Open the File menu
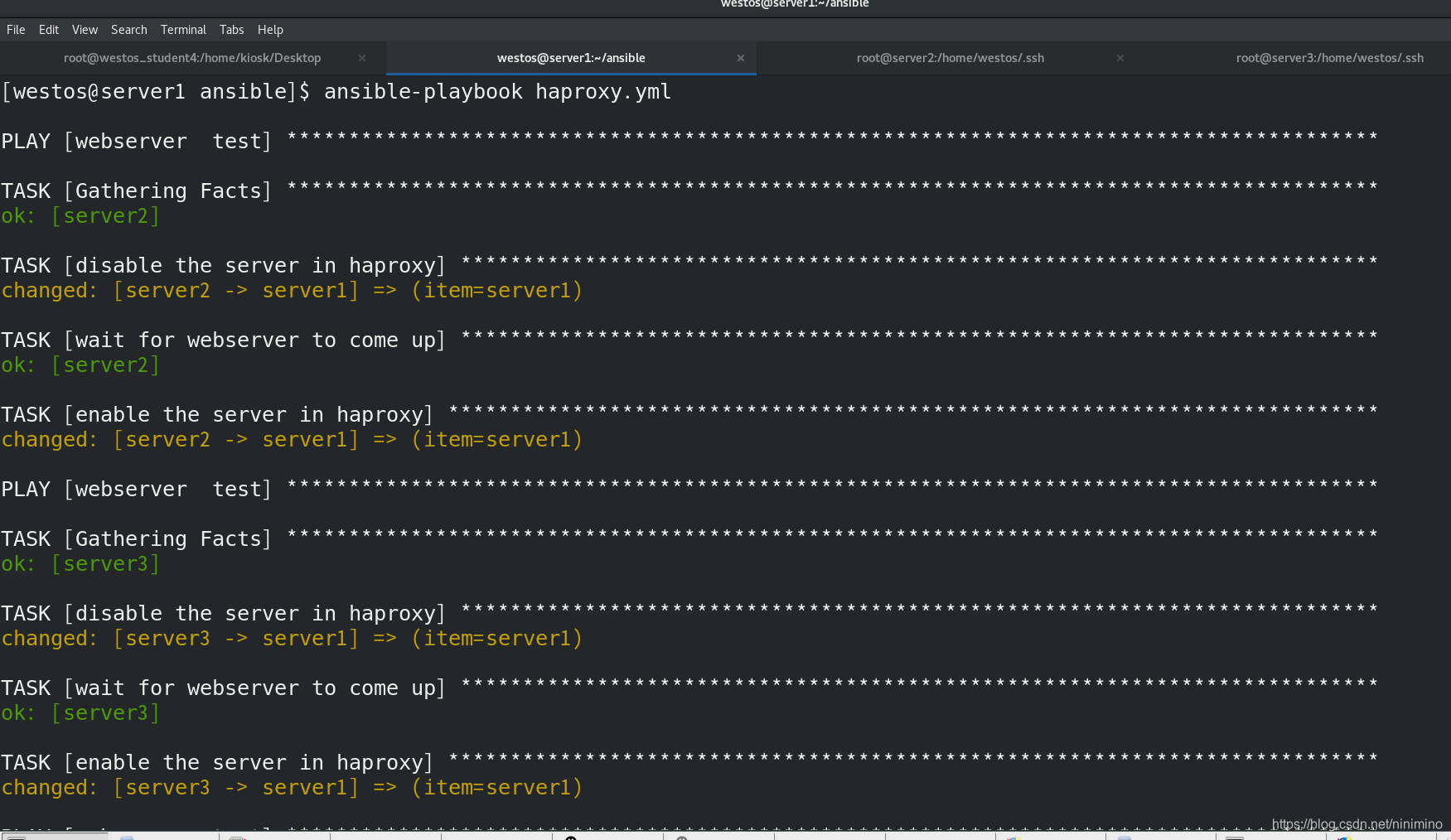Screen dimensions: 1451x840 coord(16,30)
